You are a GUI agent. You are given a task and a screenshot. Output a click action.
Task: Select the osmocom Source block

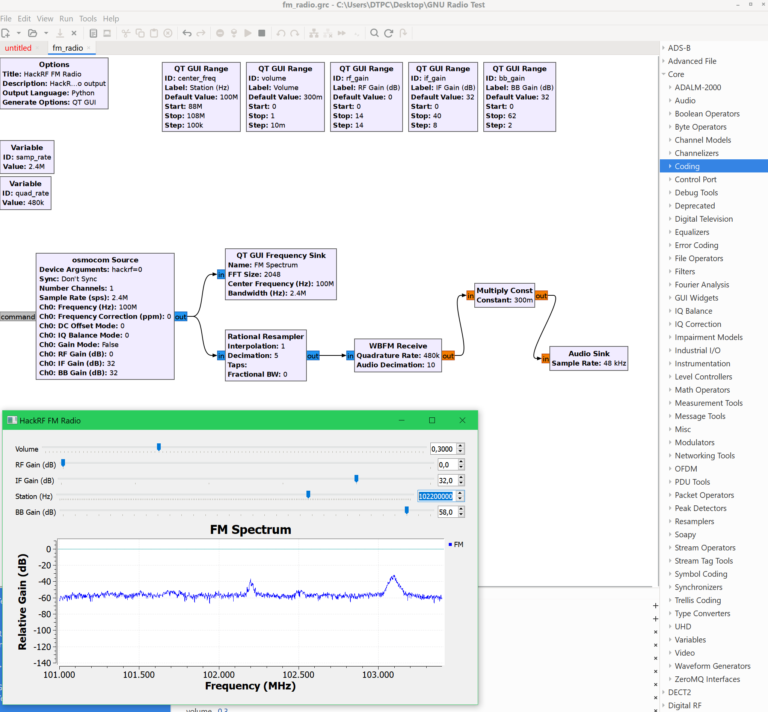click(x=105, y=316)
